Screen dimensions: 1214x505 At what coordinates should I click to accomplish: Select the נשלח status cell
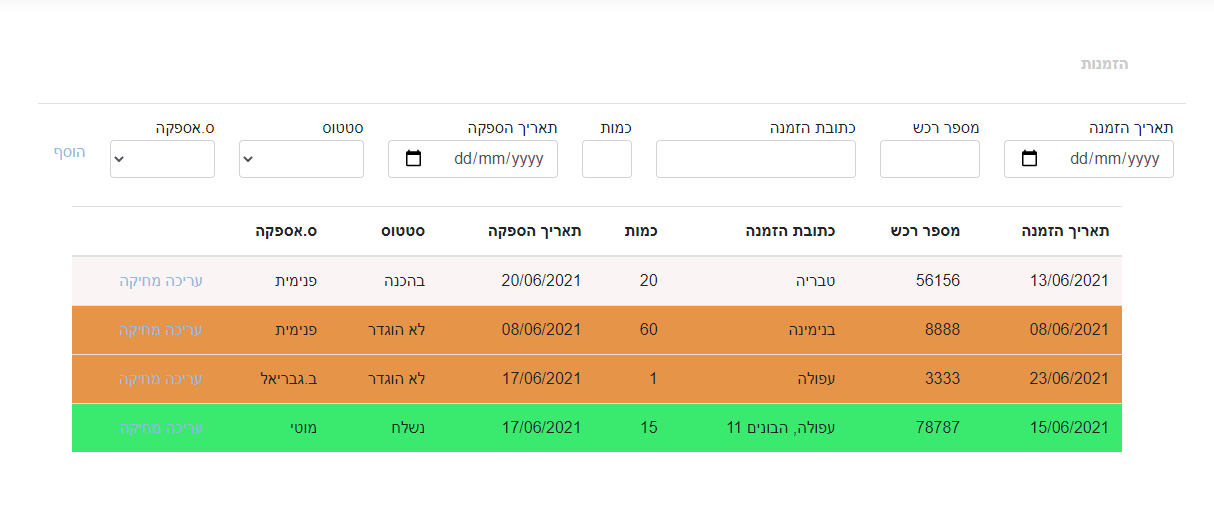pos(409,428)
